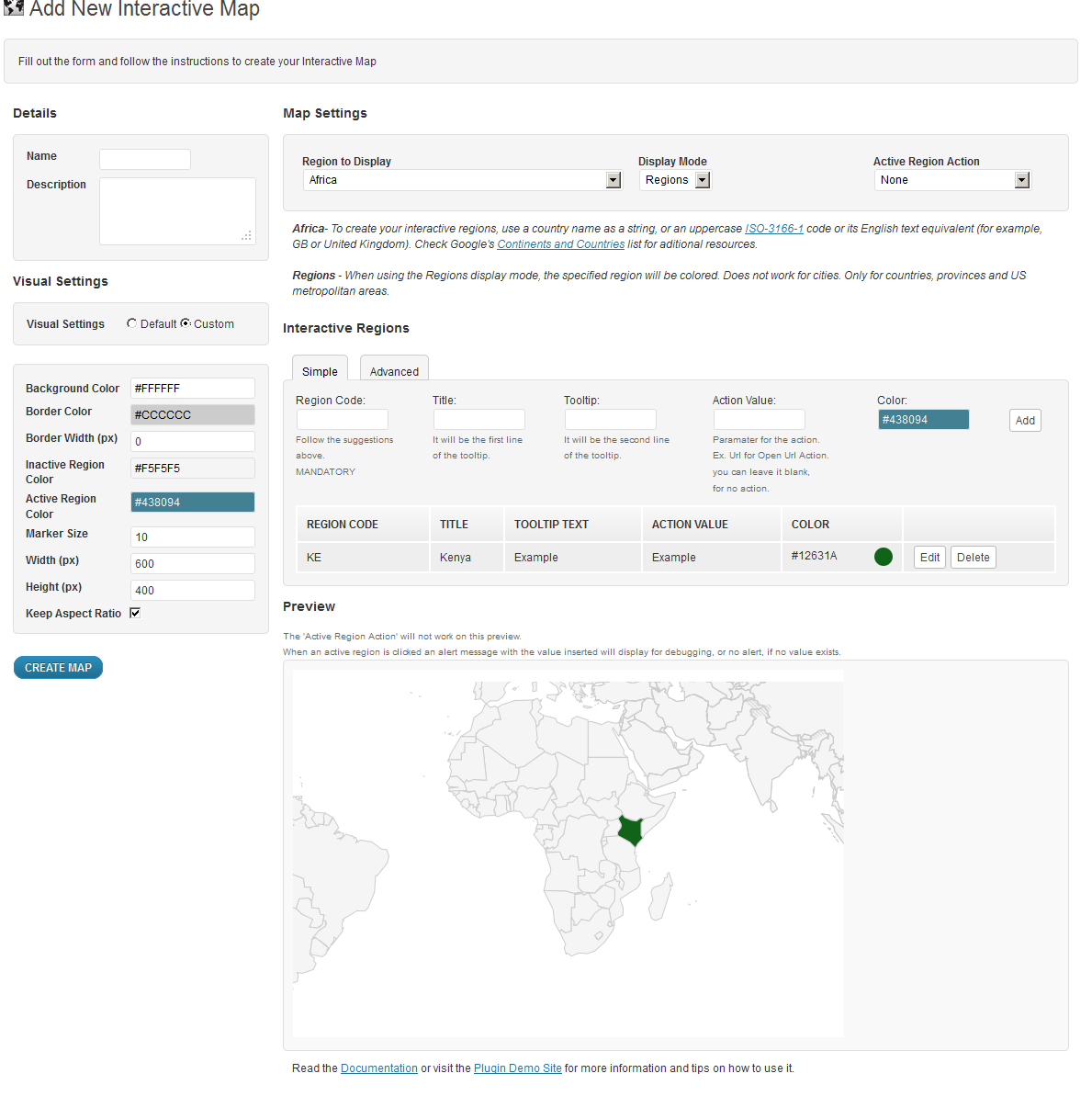Image resolution: width=1092 pixels, height=1096 pixels.
Task: Open the ISO-3166-1 link
Action: tap(773, 229)
